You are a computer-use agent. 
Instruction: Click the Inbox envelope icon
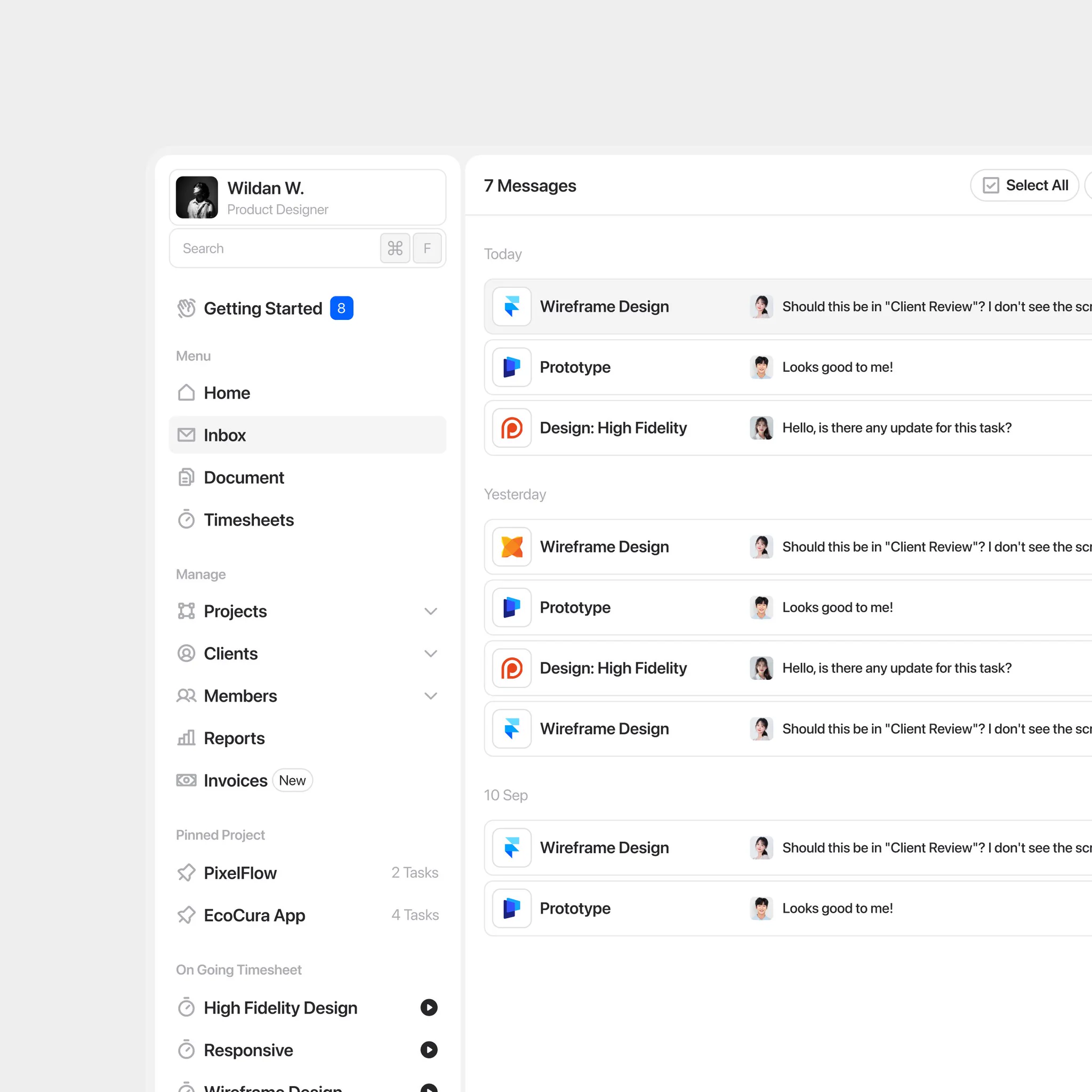pyautogui.click(x=186, y=435)
